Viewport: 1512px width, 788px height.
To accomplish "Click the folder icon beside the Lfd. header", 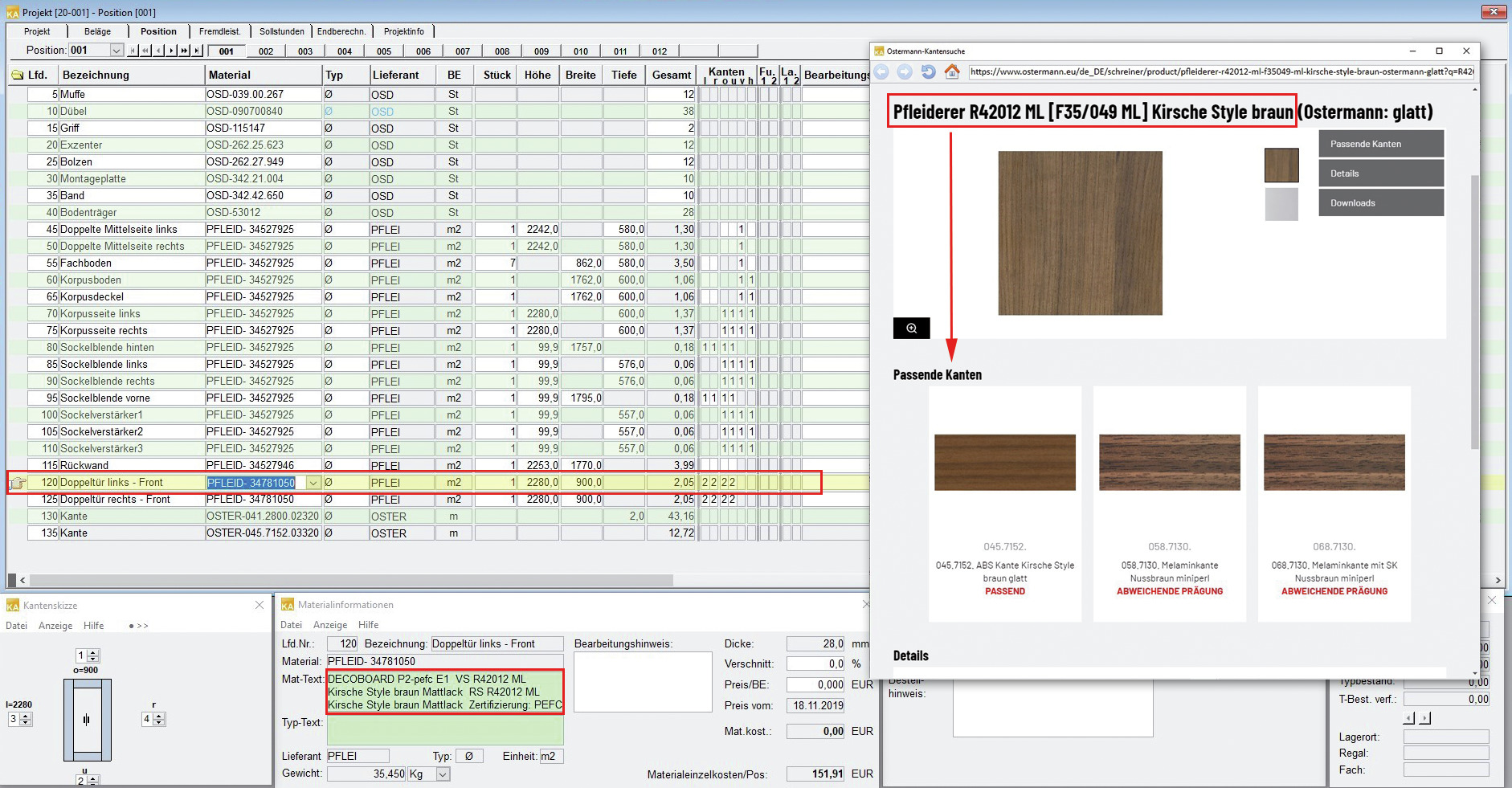I will tap(17, 76).
